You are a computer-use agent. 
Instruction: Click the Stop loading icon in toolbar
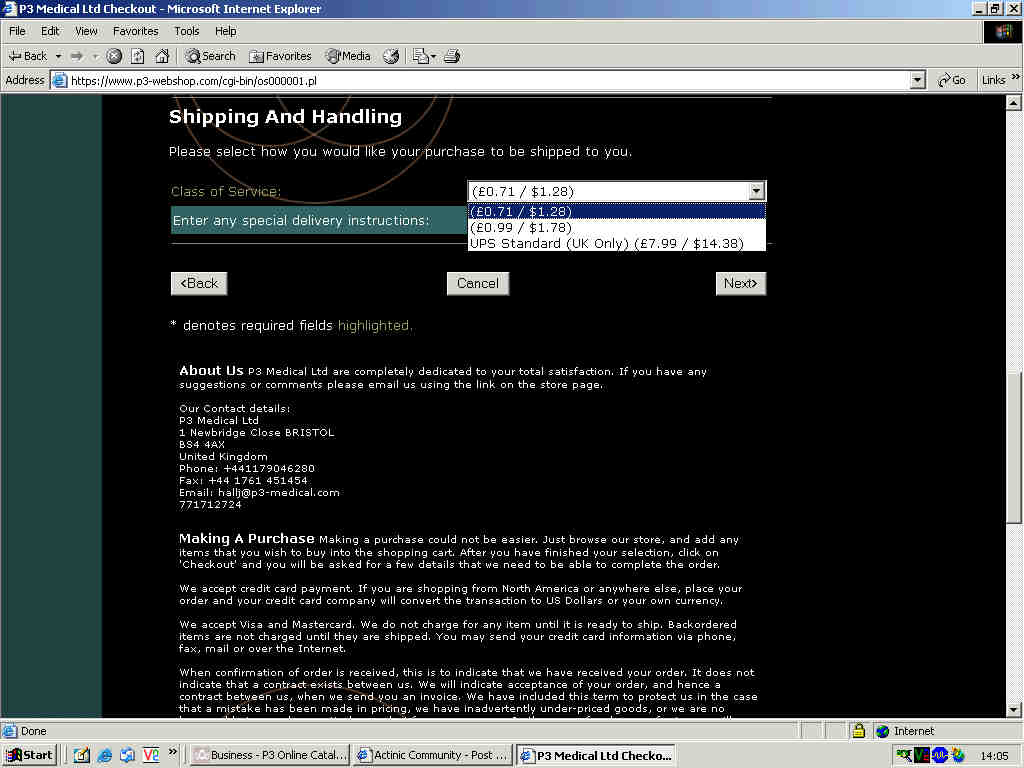coord(114,56)
